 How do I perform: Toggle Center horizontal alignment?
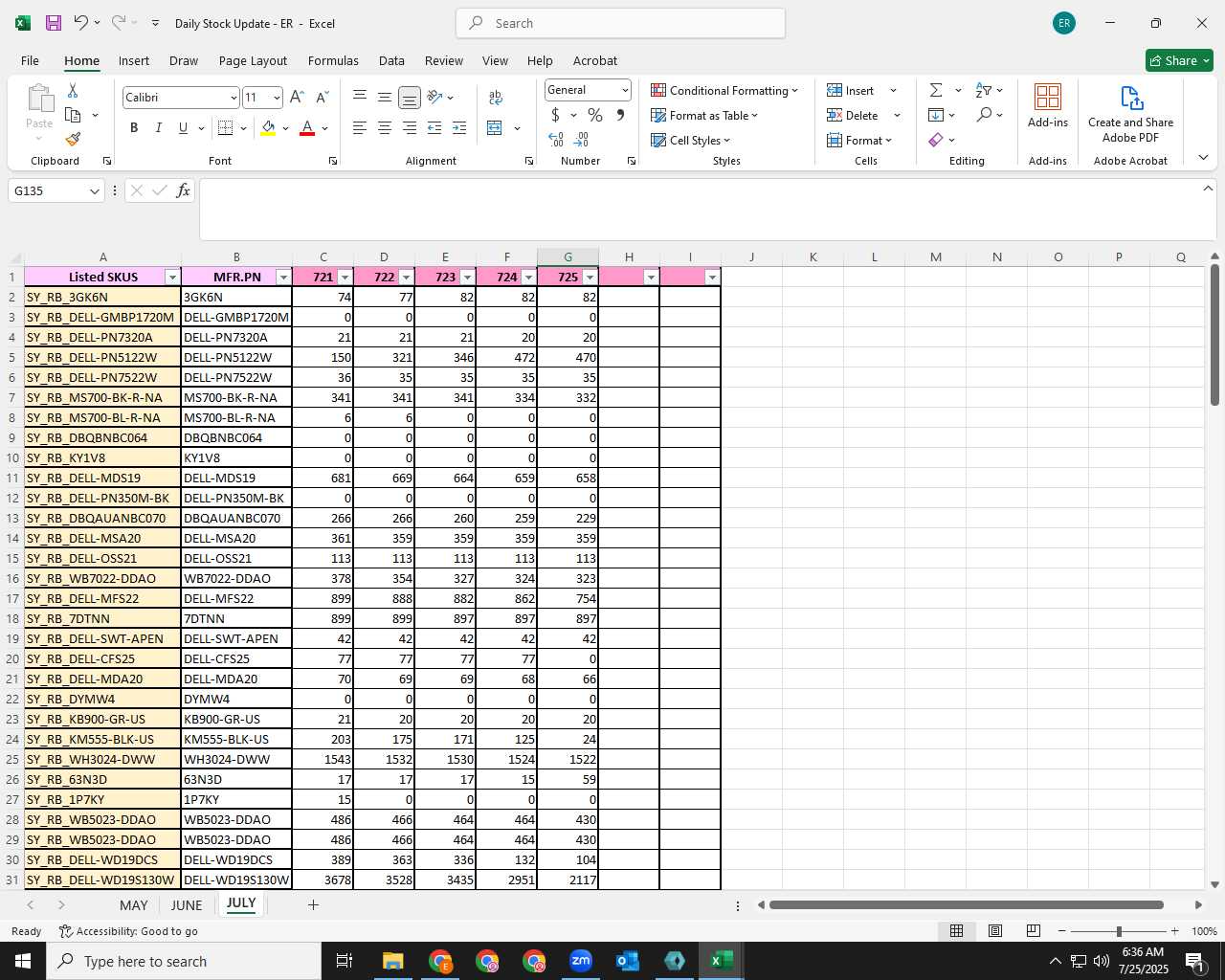tap(385, 127)
